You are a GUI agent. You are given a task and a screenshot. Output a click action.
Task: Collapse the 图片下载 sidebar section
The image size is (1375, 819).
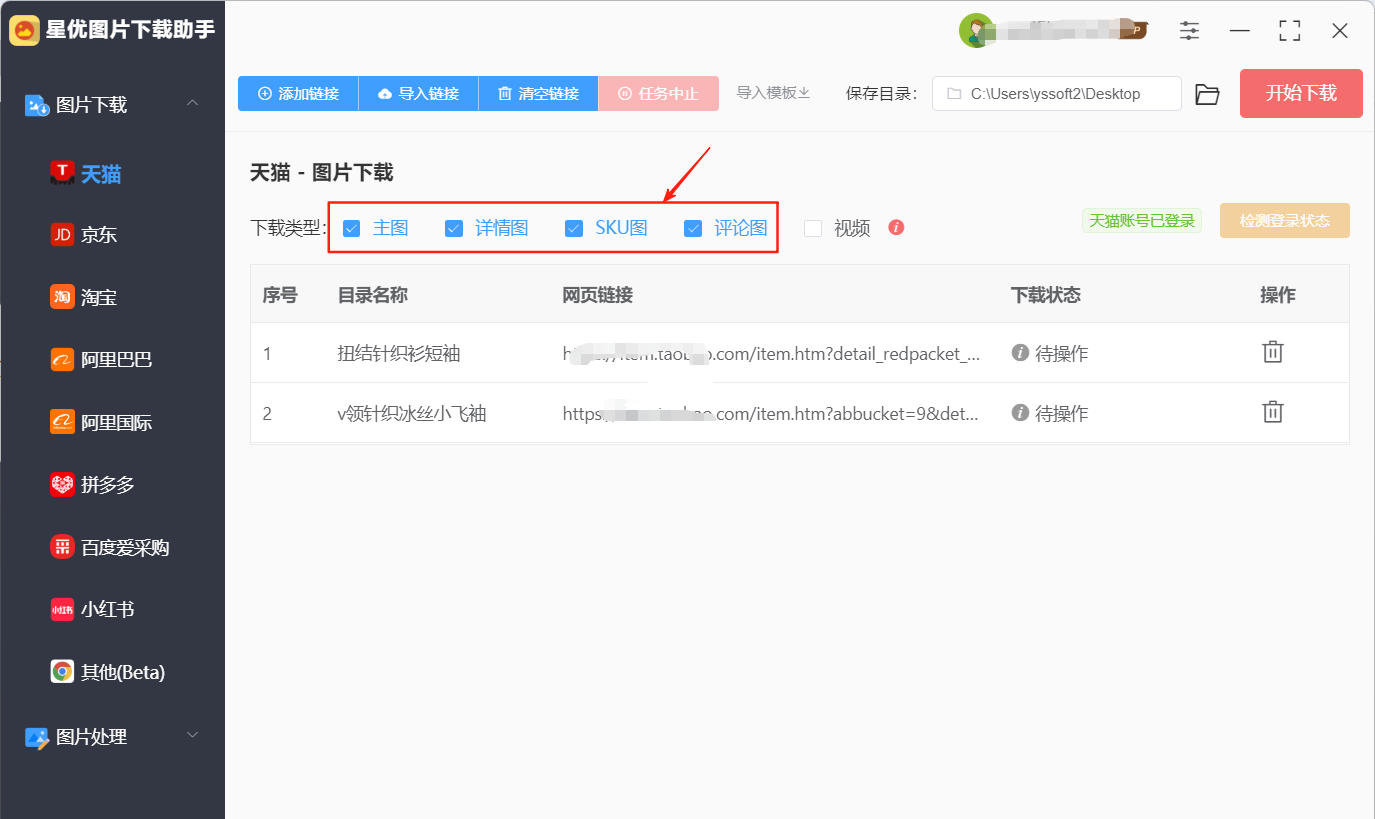coord(193,104)
